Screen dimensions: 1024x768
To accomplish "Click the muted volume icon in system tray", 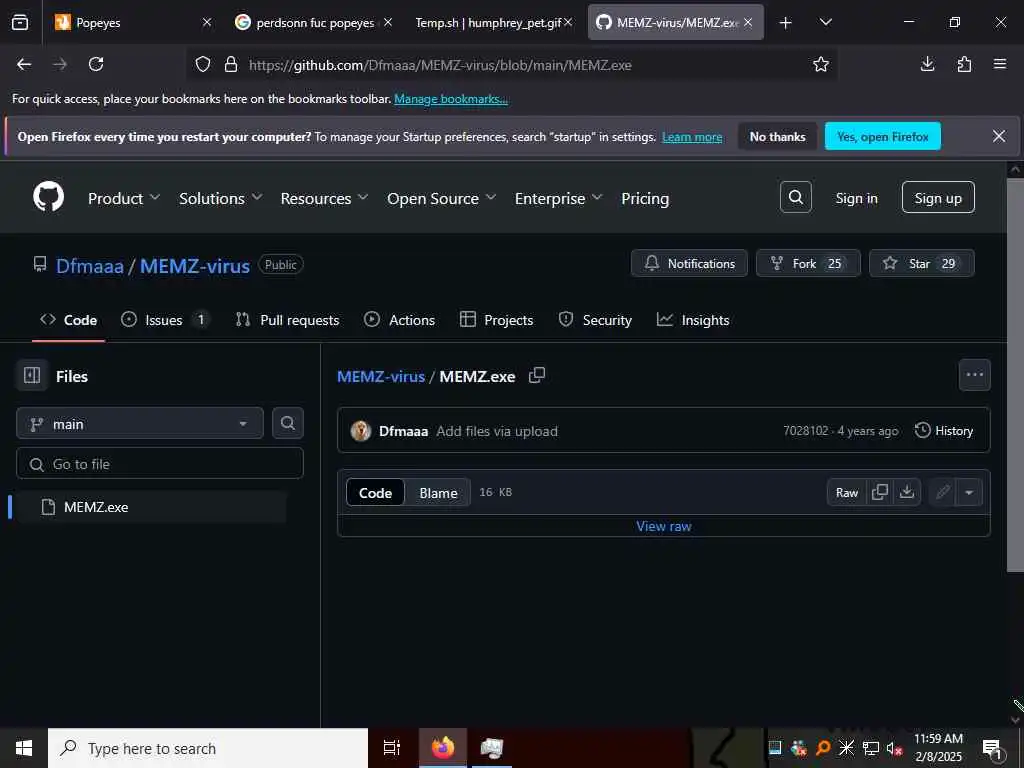I will pos(893,748).
